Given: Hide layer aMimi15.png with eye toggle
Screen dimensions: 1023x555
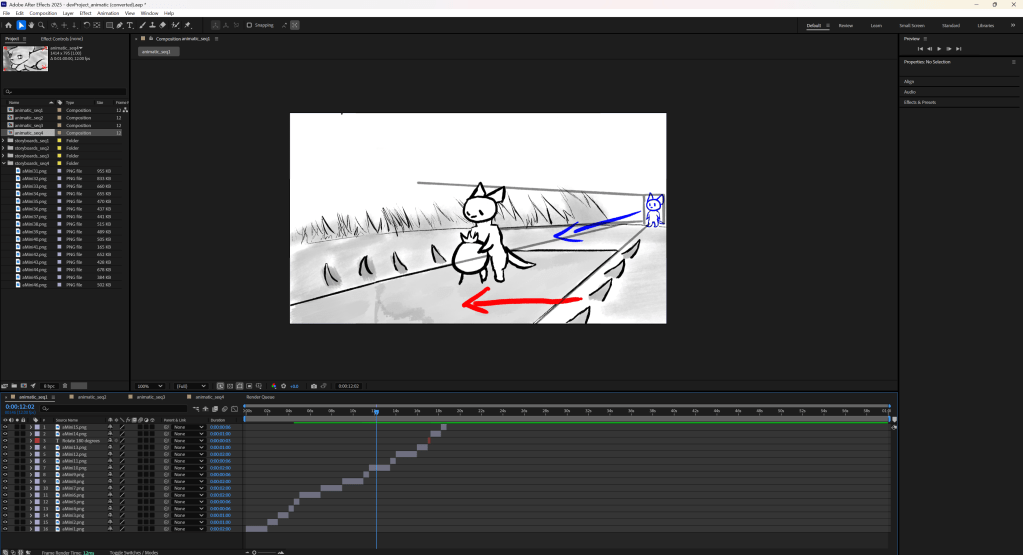Looking at the screenshot, I should click(x=5, y=427).
